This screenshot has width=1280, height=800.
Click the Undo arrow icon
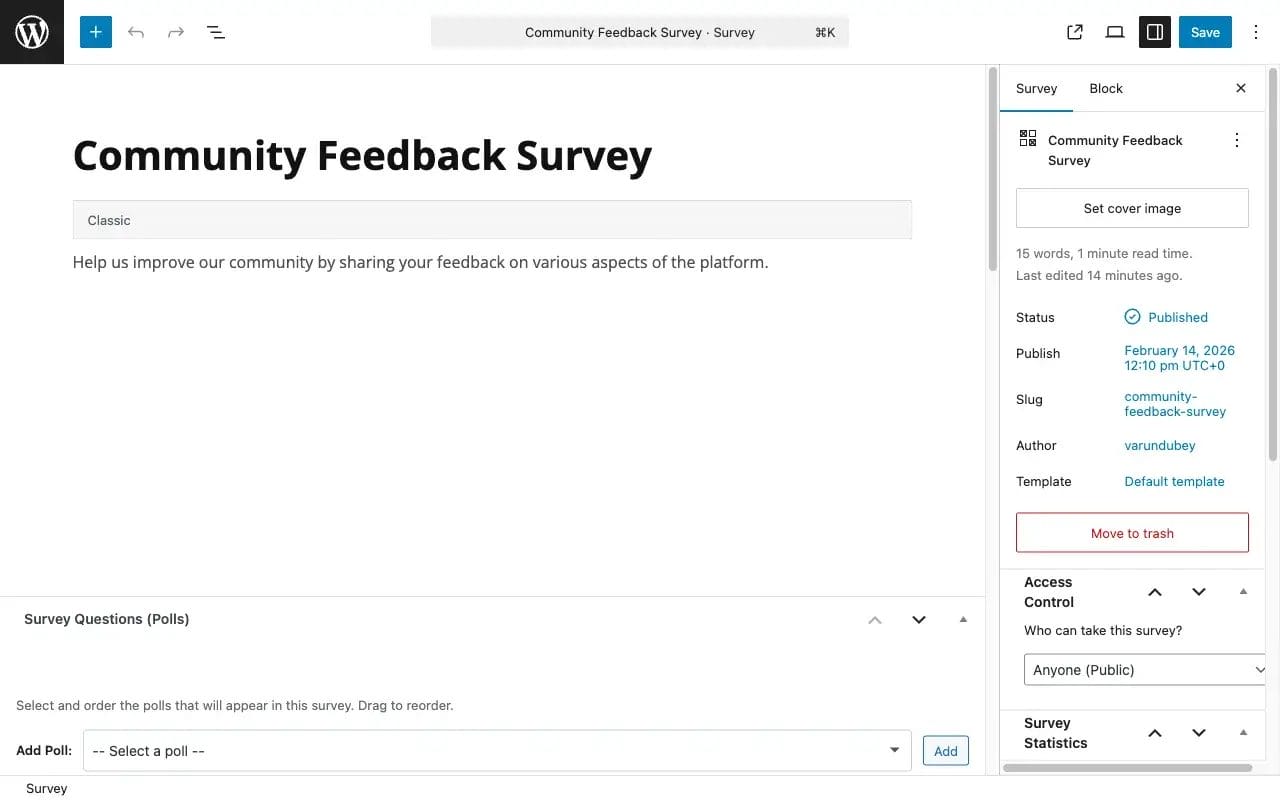tap(135, 31)
